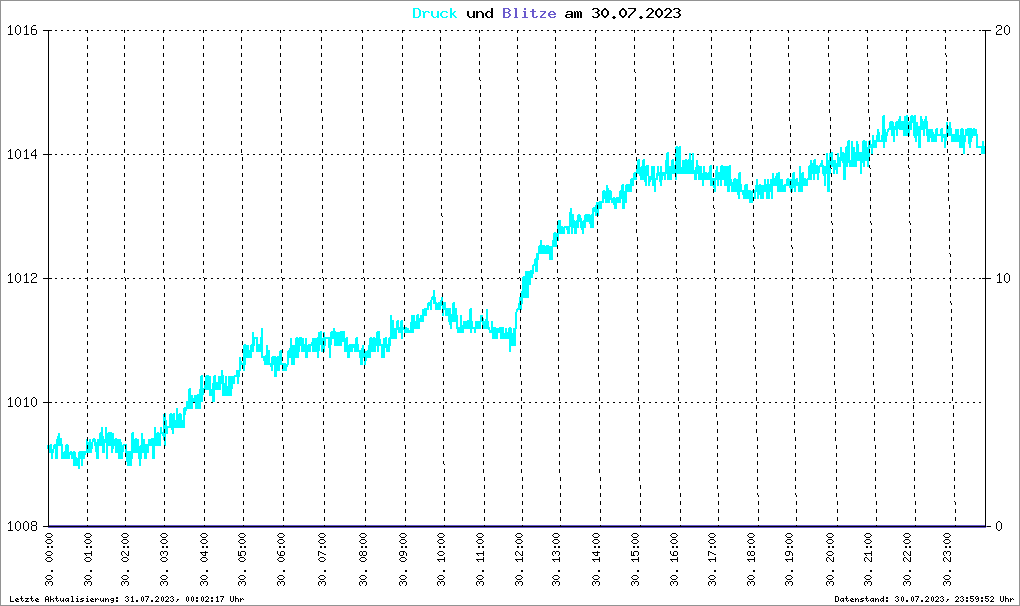1020x606 pixels.
Task: Click the time label "30. 16:00"
Action: click(674, 559)
